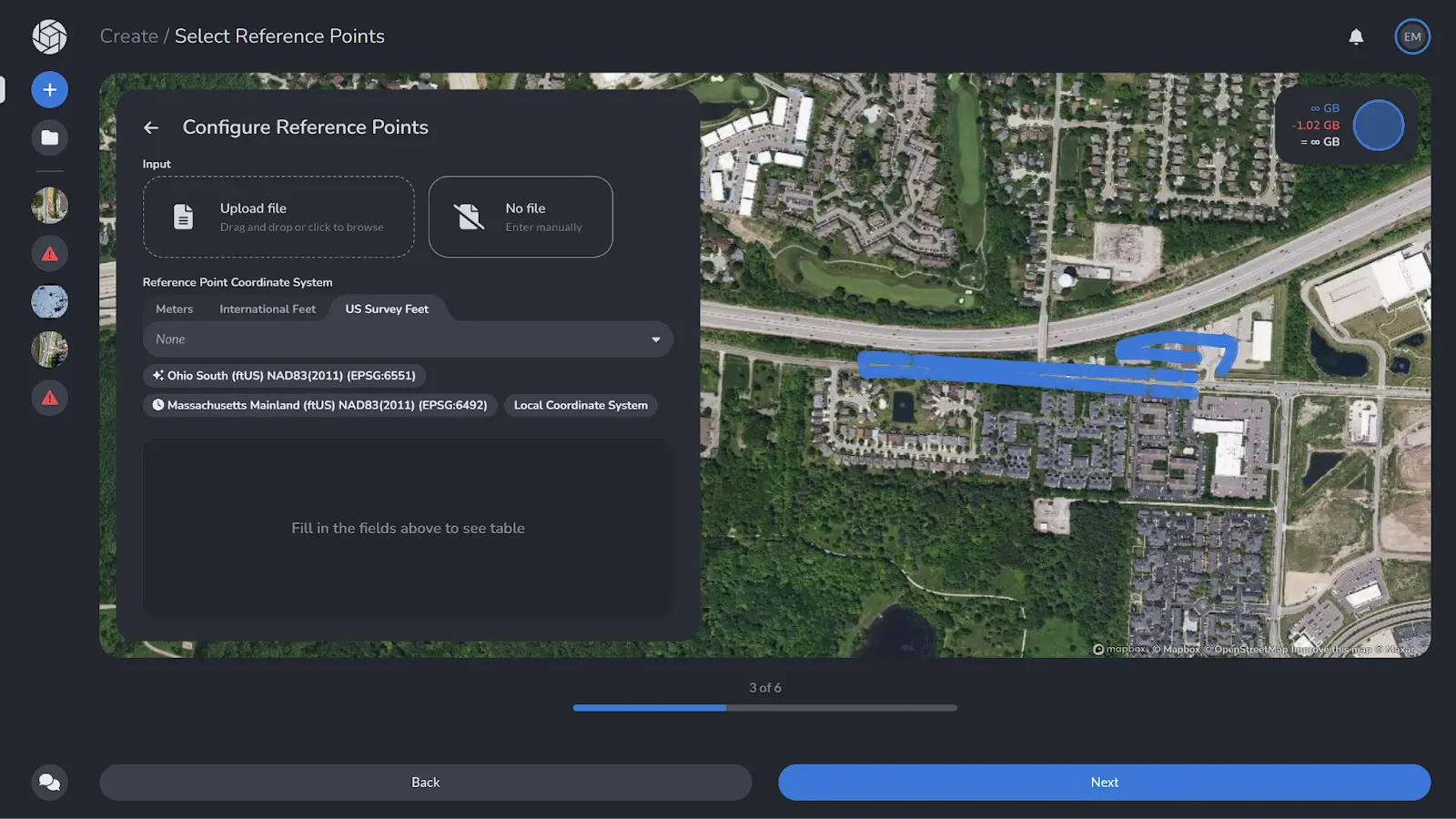The height and width of the screenshot is (819, 1456).
Task: Open the notification bell
Action: click(x=1356, y=36)
